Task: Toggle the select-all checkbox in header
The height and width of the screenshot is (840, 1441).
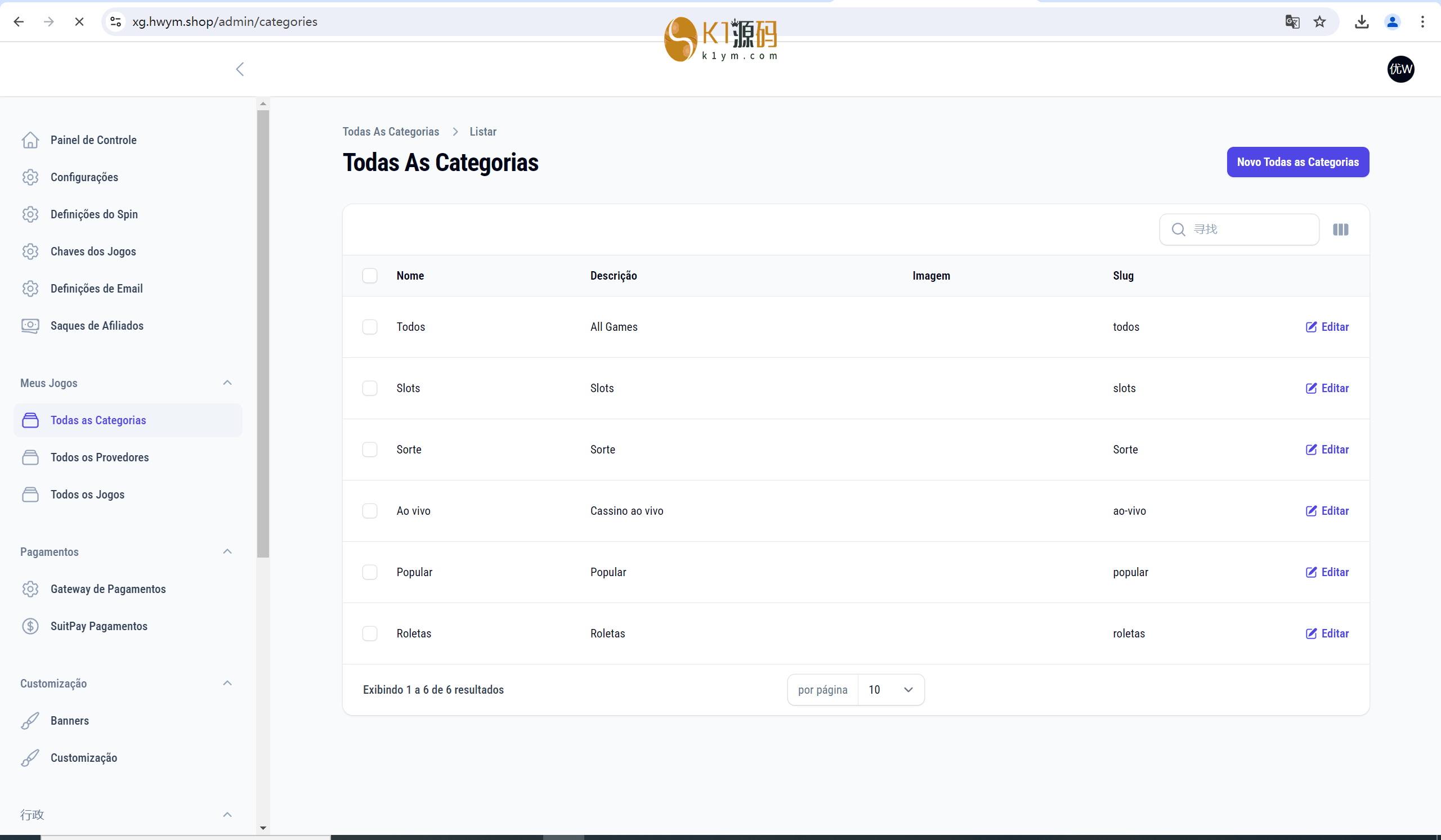Action: (370, 276)
